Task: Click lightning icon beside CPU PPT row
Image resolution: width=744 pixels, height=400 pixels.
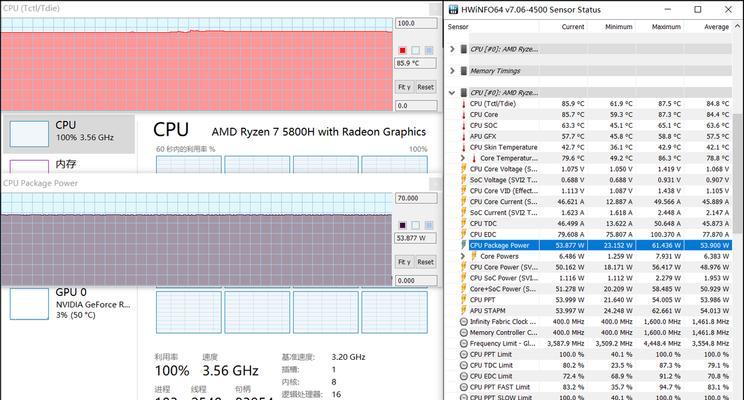Action: pyautogui.click(x=464, y=300)
